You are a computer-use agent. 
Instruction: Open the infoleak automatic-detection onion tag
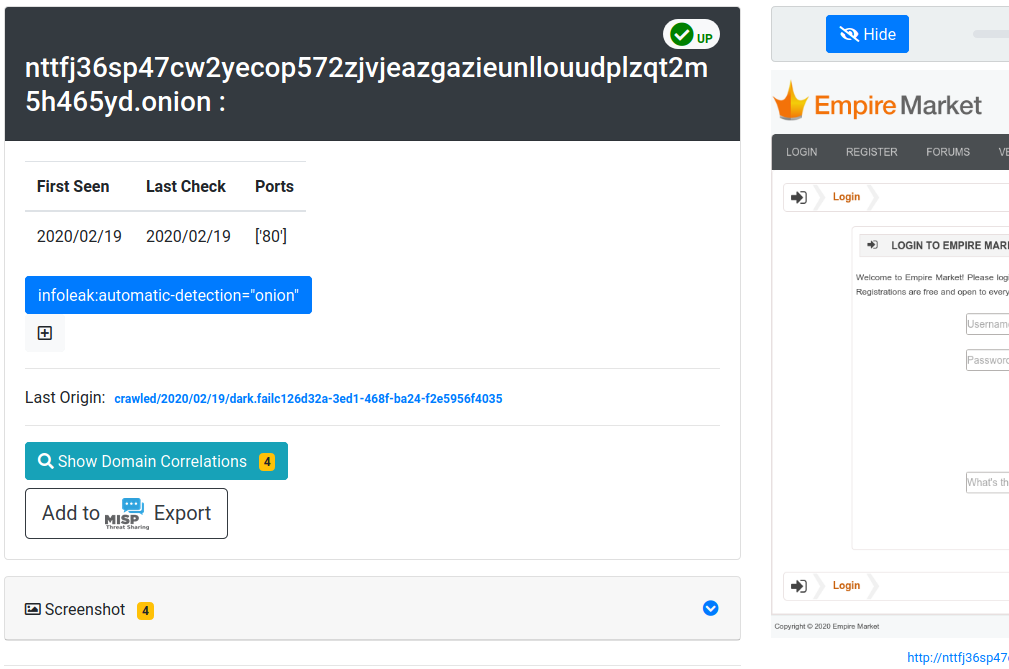[168, 295]
